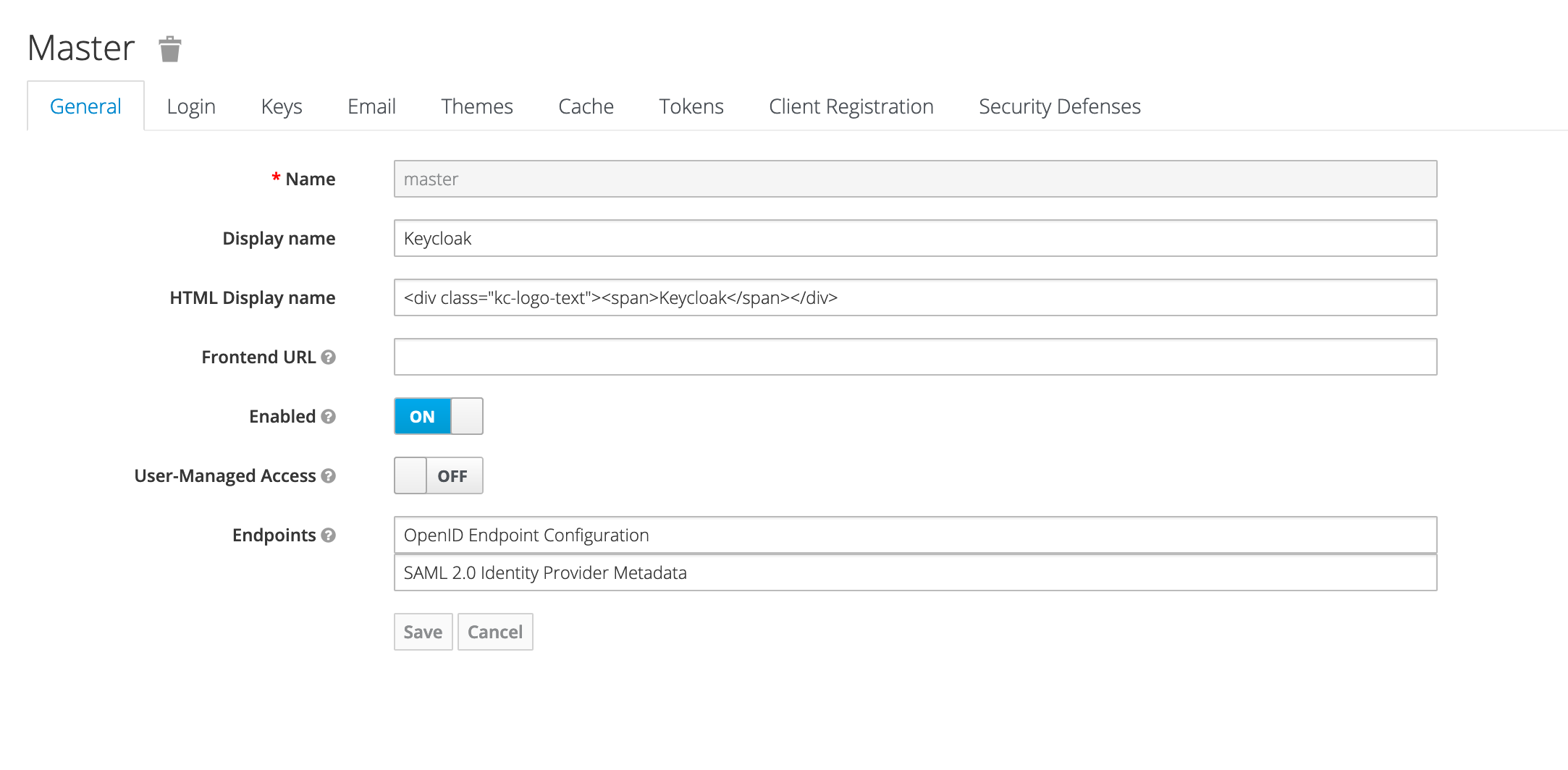The image size is (1568, 770).
Task: Switch to the Tokens tab
Action: click(691, 107)
